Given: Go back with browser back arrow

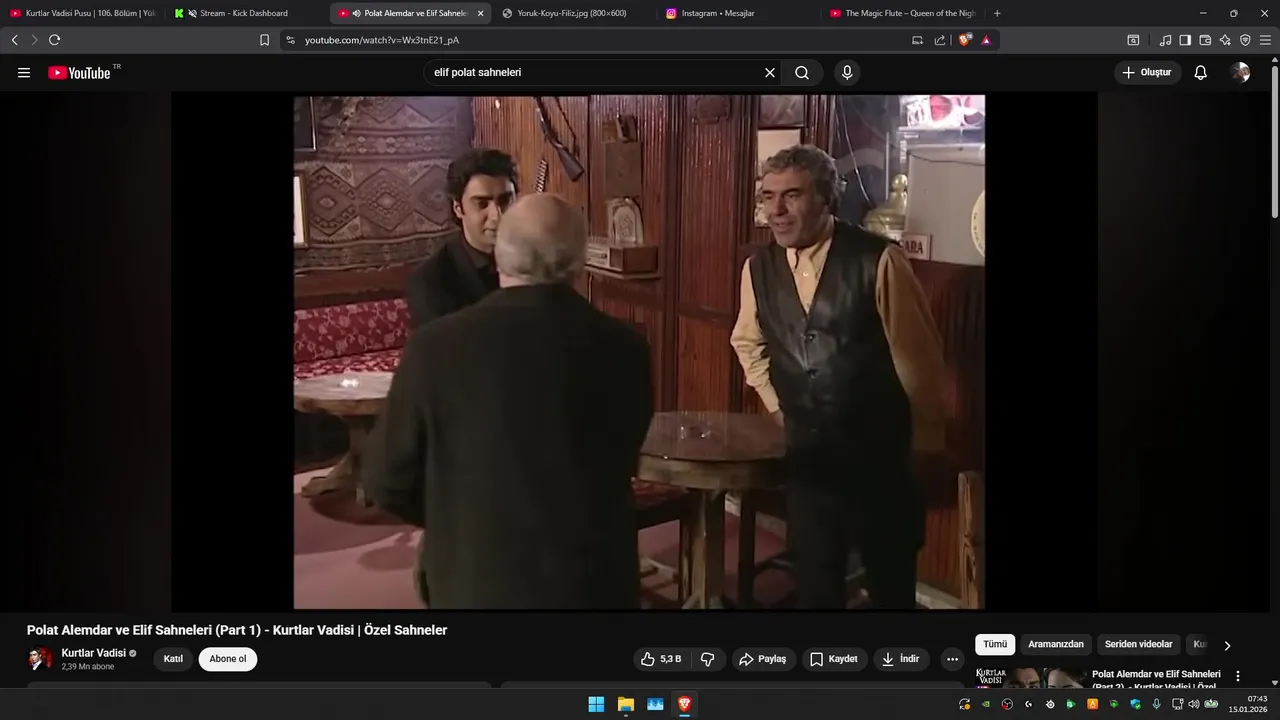Looking at the screenshot, I should (14, 40).
